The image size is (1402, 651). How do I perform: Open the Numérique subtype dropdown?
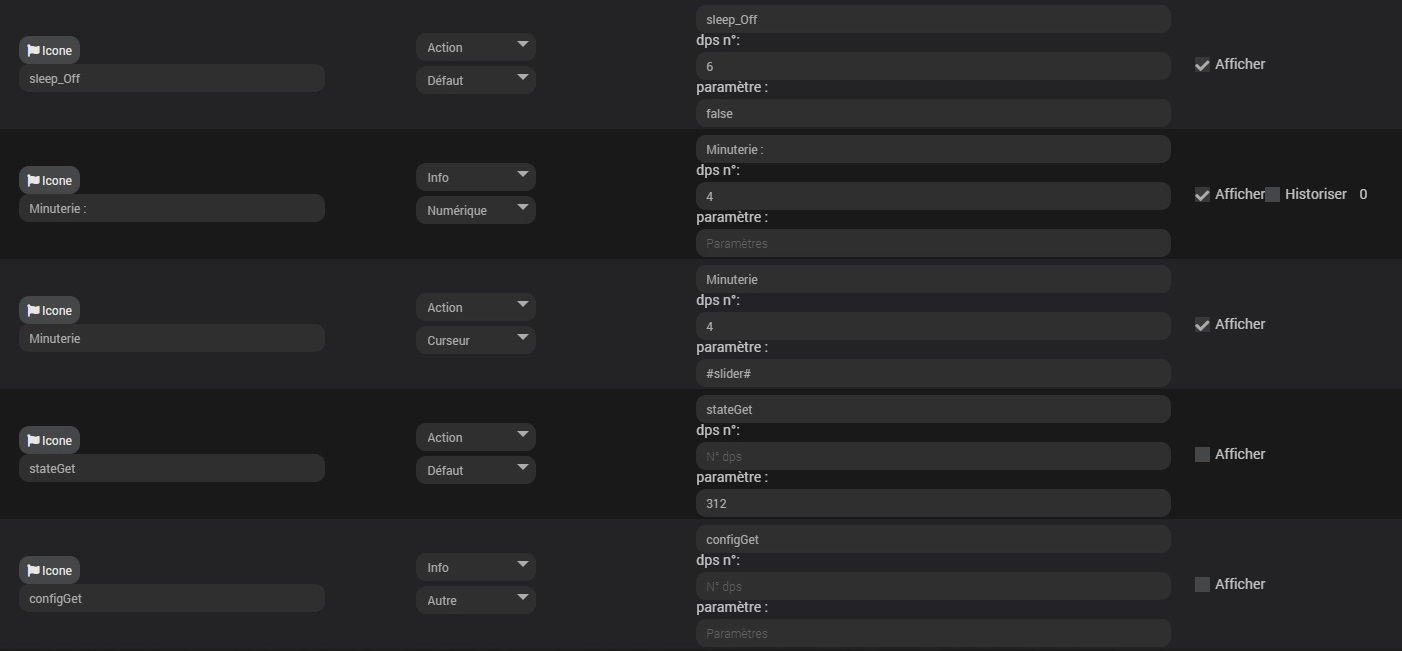pos(476,210)
